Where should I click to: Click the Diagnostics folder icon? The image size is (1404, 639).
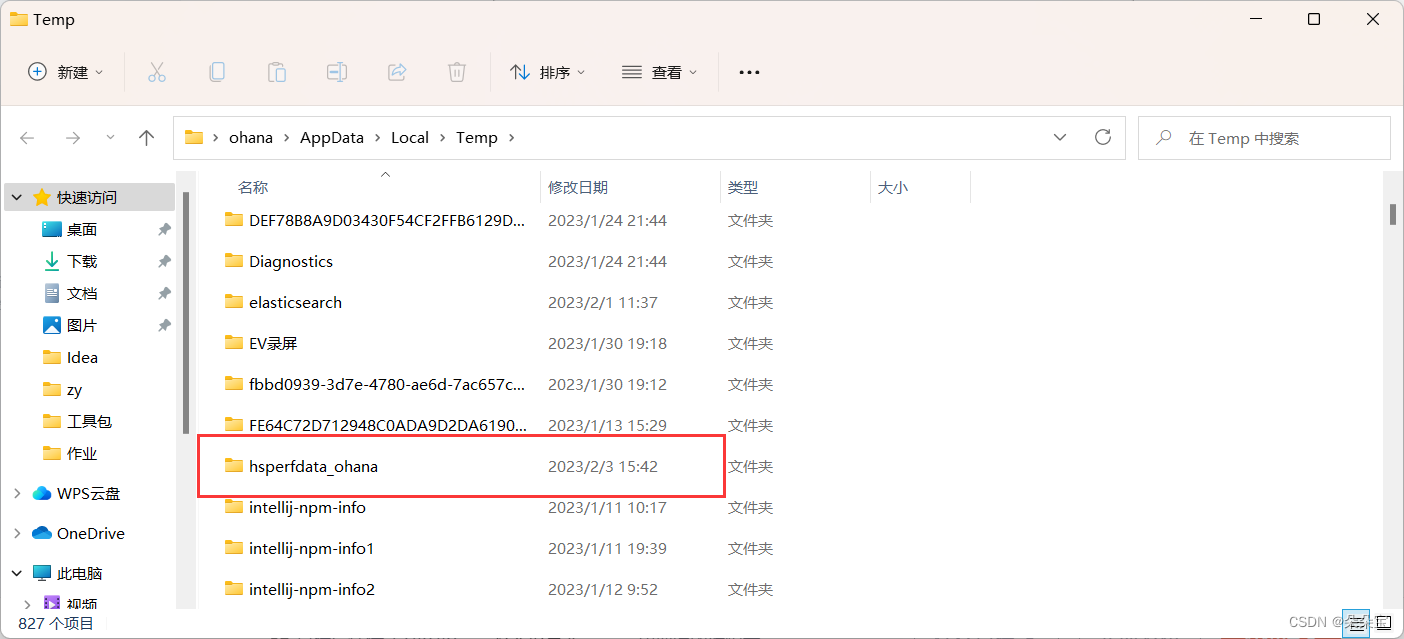tap(234, 260)
